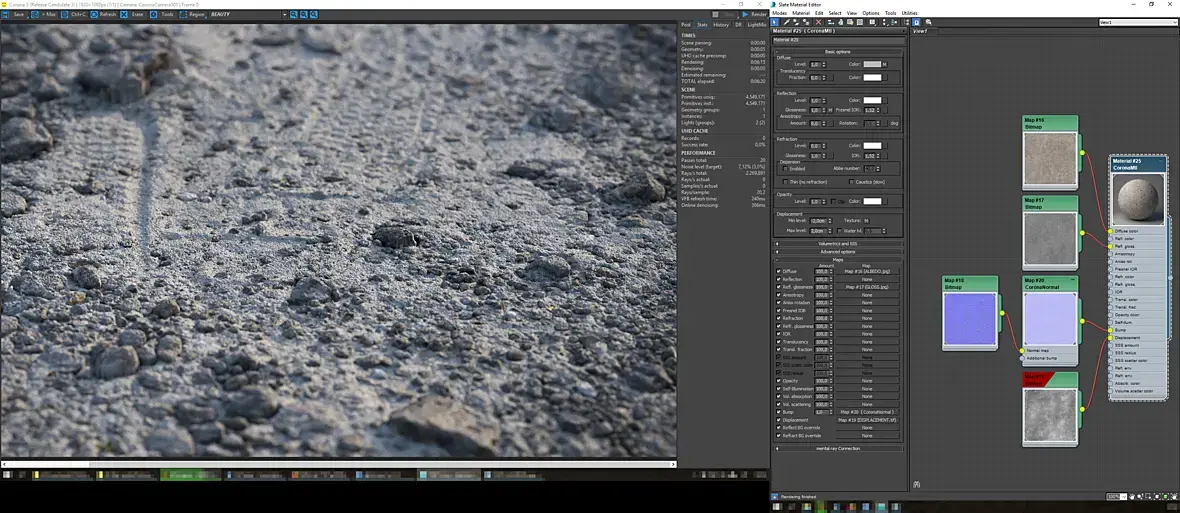
Task: Select the Pick Material eyedropper tool
Action: [x=787, y=22]
